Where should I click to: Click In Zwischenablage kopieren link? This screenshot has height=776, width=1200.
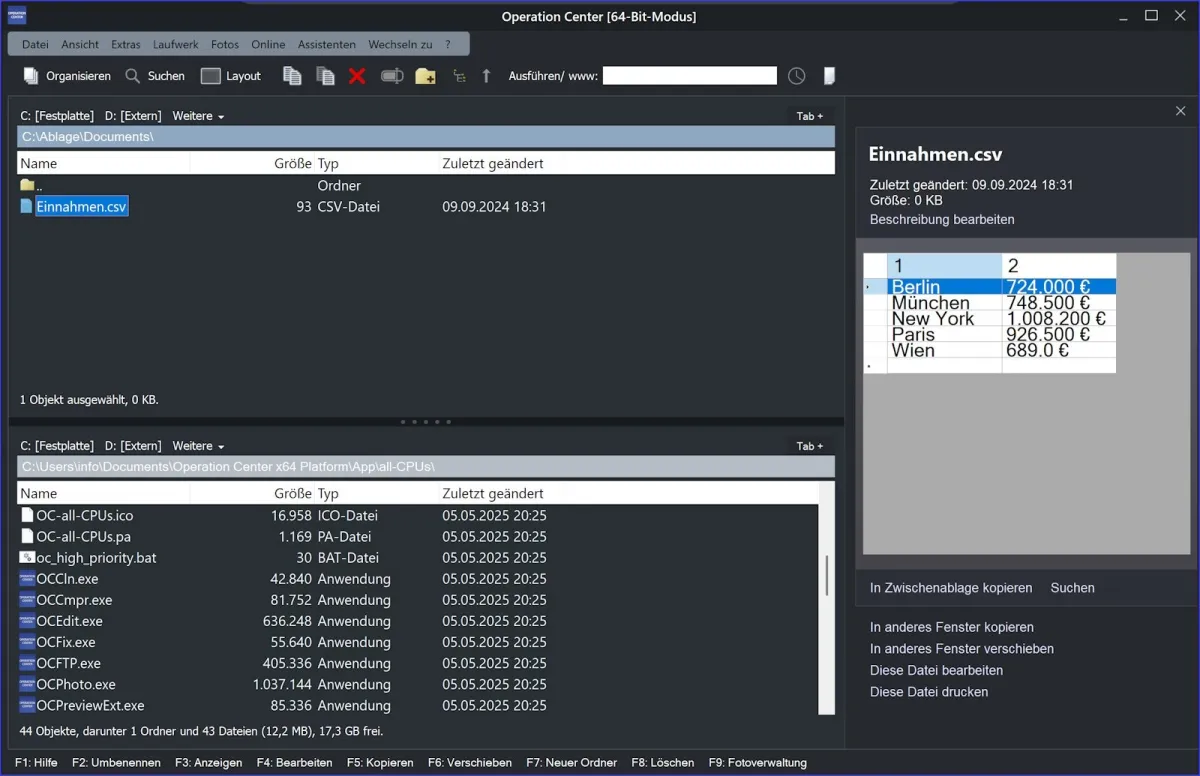pyautogui.click(x=950, y=588)
